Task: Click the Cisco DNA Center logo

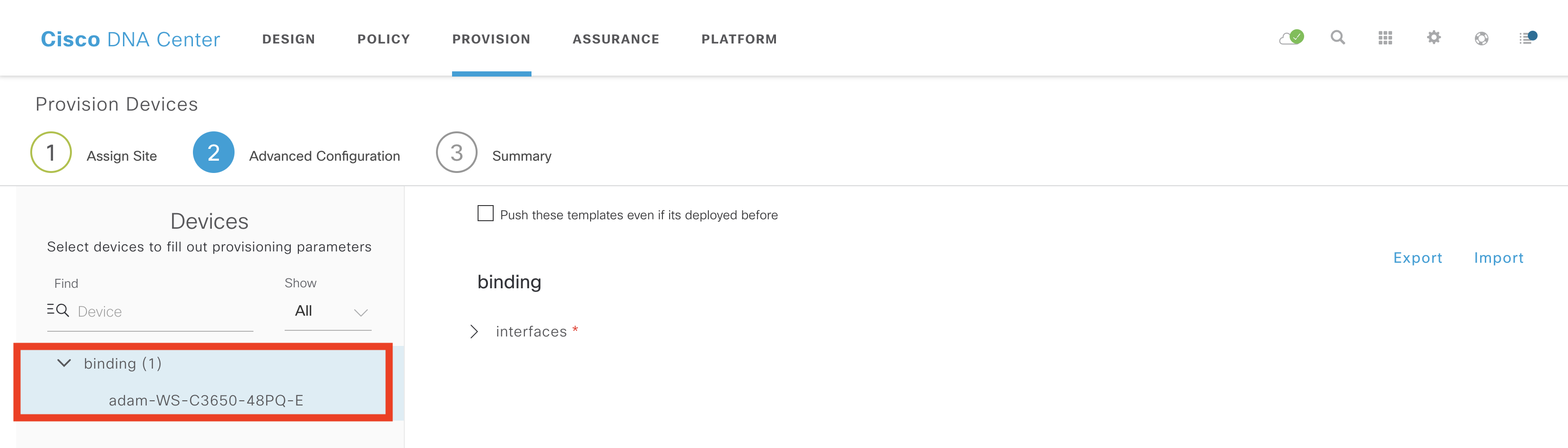Action: (130, 39)
